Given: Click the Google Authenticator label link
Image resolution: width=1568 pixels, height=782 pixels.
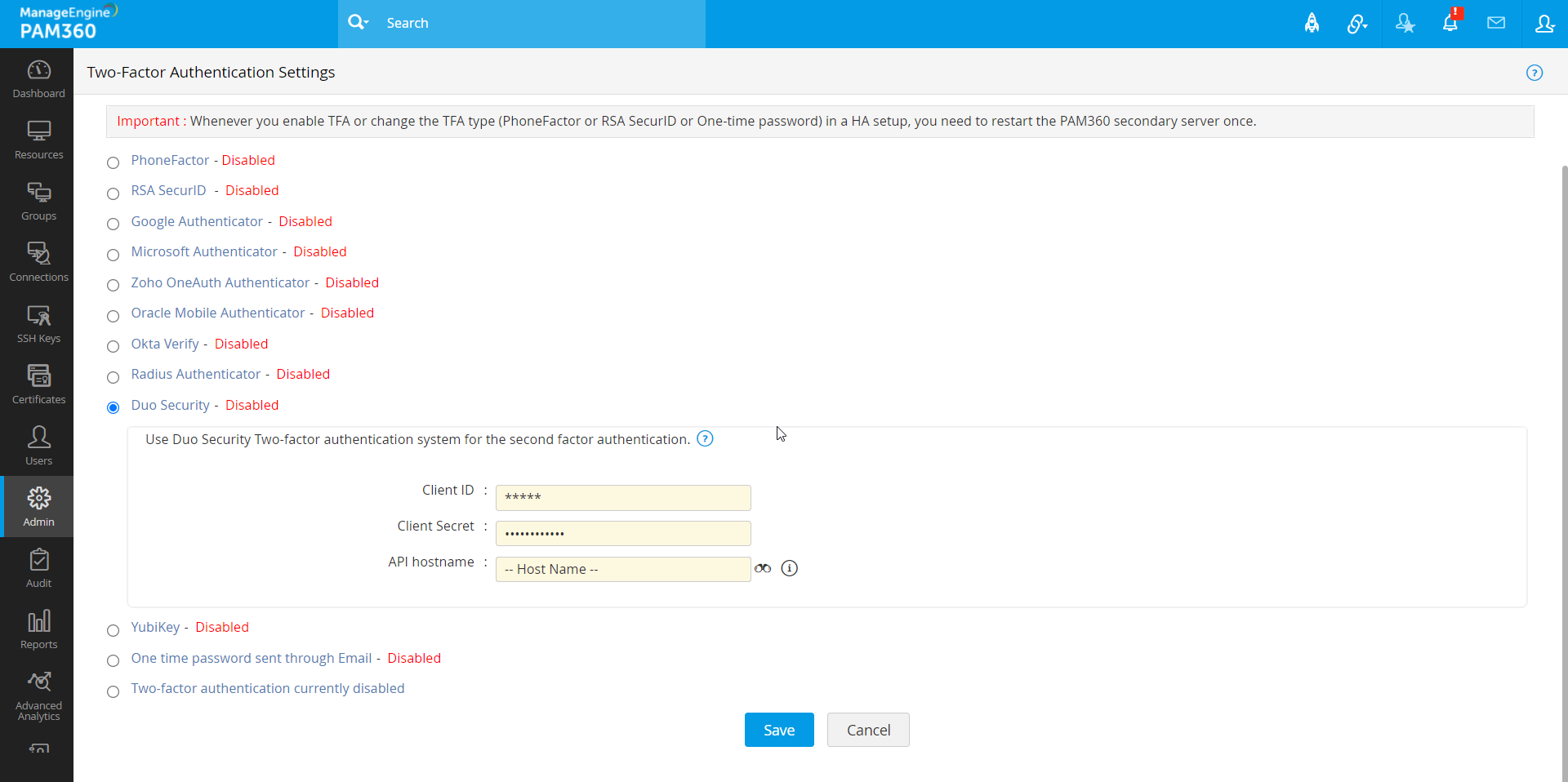Looking at the screenshot, I should click(x=197, y=221).
